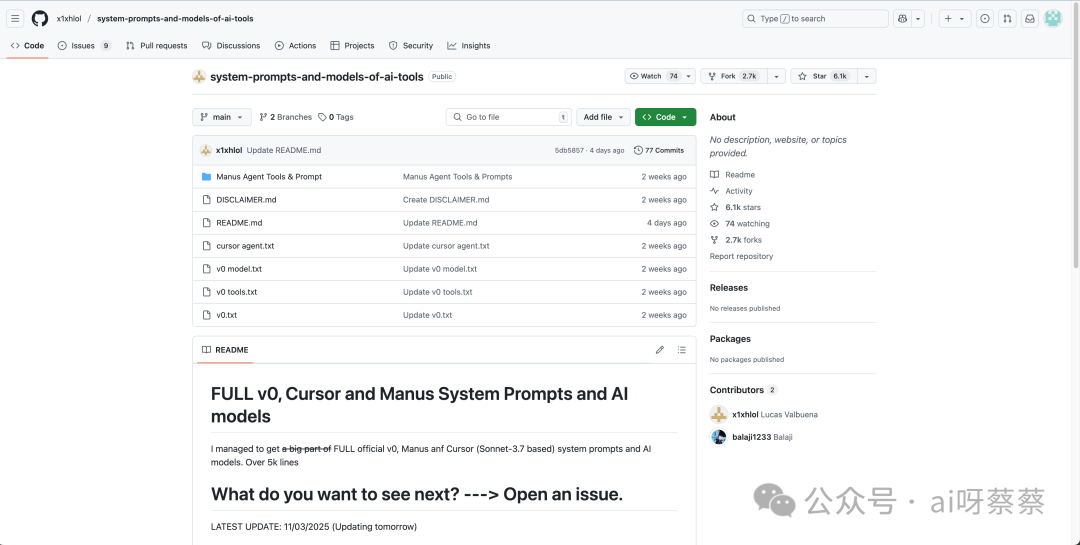Click balaji1233 contributor avatar
1080x545 pixels.
[x=718, y=437]
